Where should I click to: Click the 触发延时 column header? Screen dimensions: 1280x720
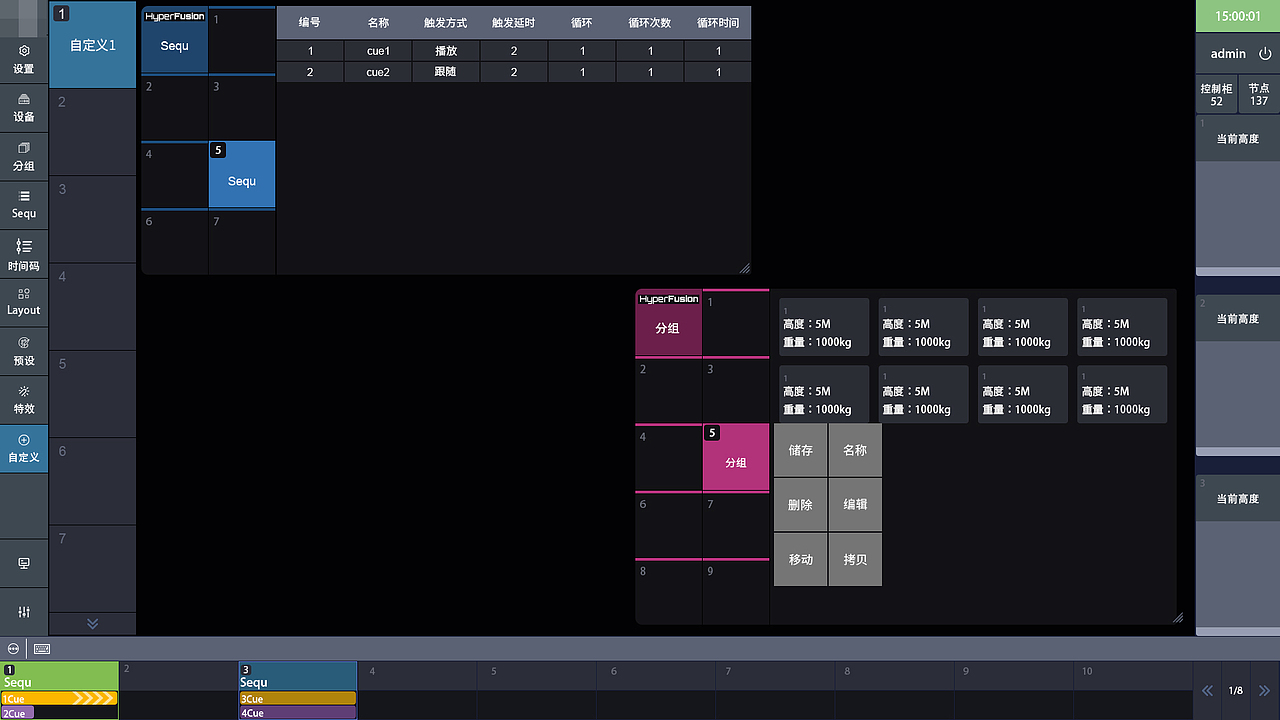(x=514, y=23)
